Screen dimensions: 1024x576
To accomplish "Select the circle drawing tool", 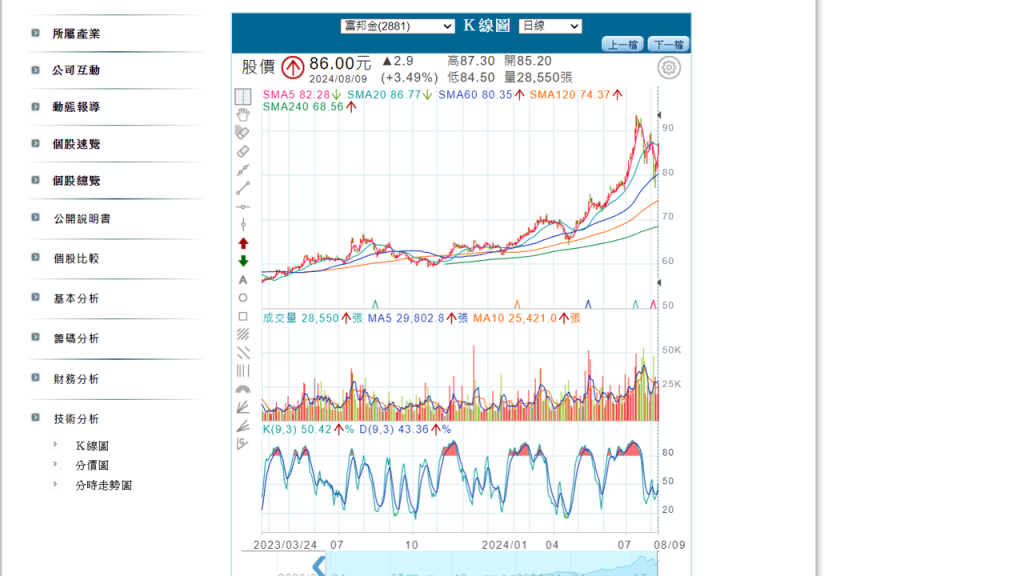I will point(243,298).
